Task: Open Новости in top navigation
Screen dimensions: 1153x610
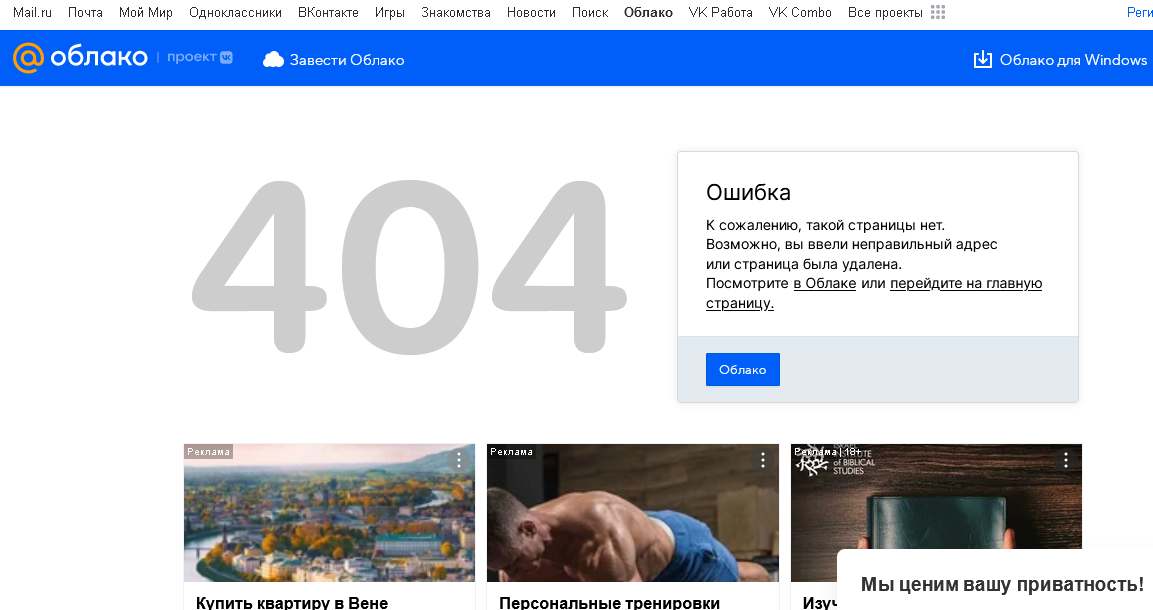Action: [531, 12]
